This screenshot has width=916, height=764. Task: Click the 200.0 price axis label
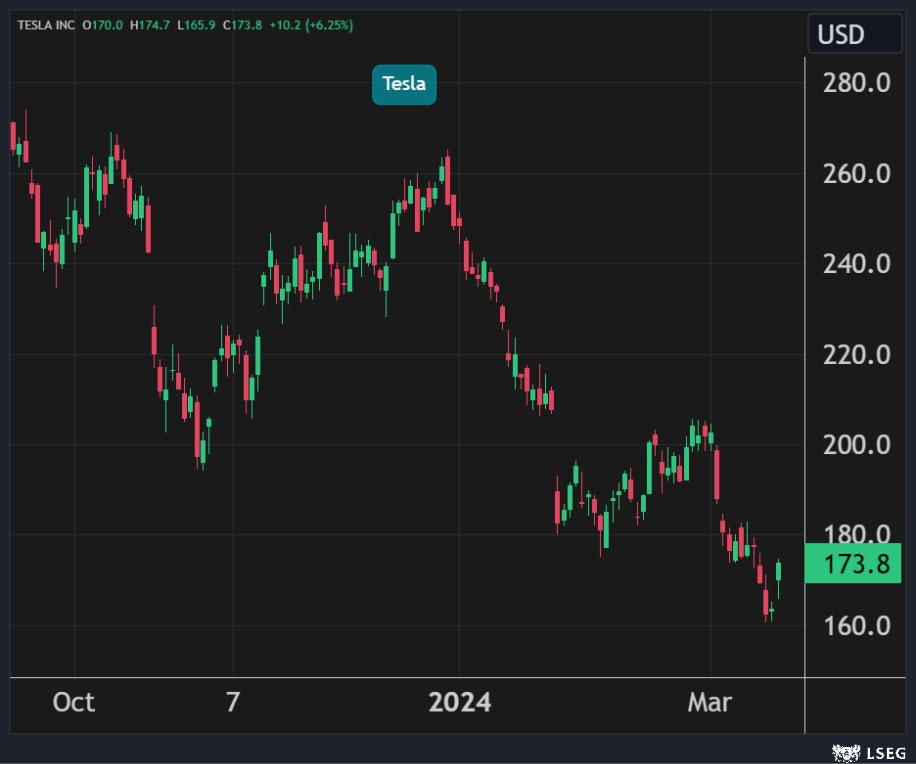(x=855, y=445)
